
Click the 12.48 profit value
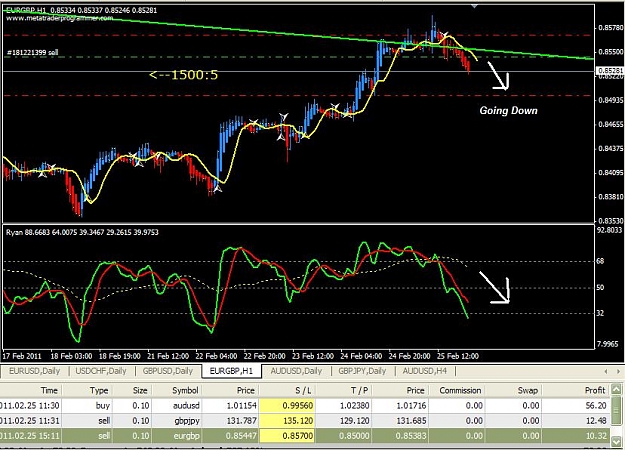596,421
